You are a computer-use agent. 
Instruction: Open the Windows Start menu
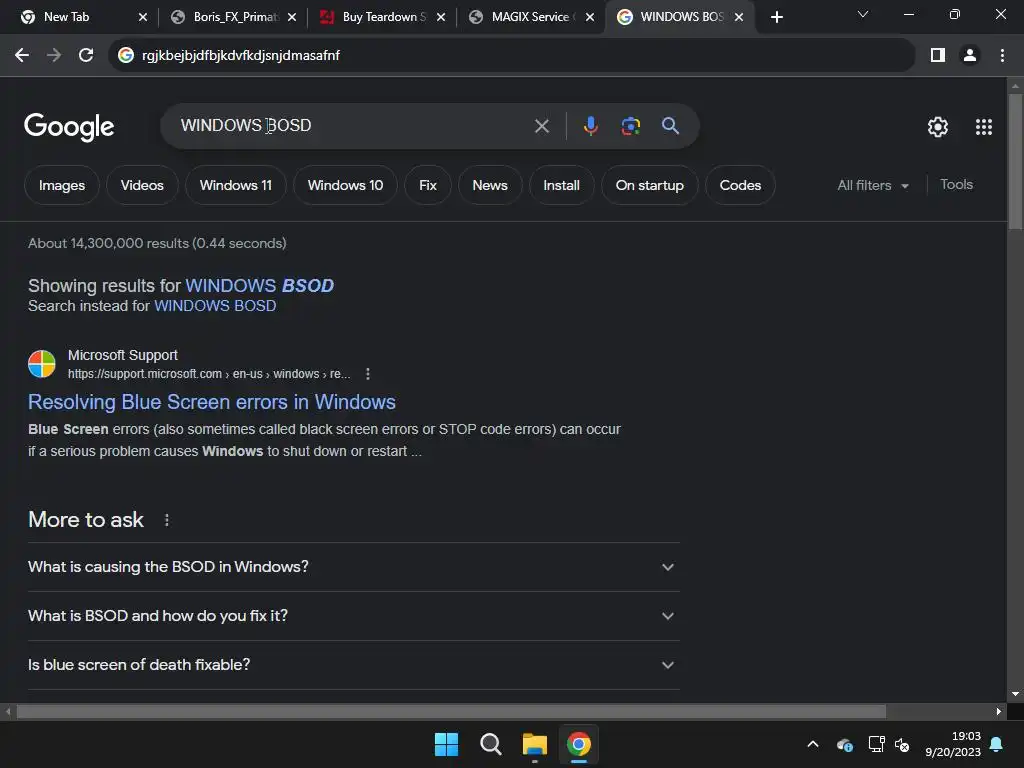coord(447,744)
